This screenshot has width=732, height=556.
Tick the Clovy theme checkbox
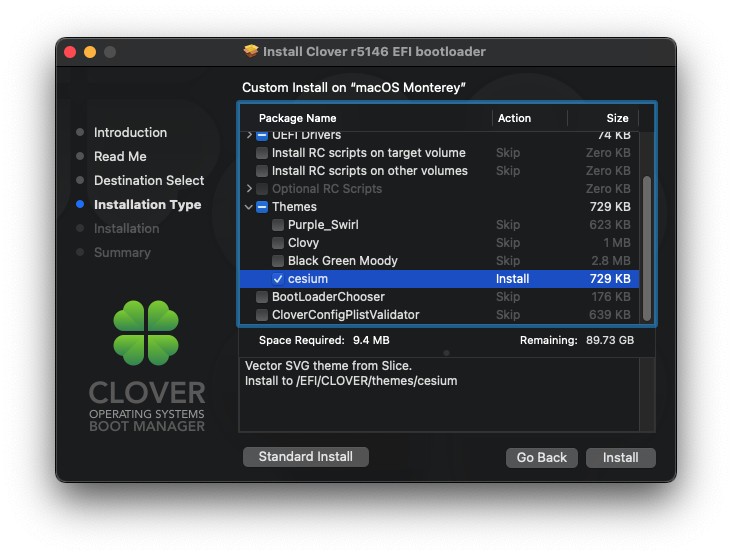(278, 243)
